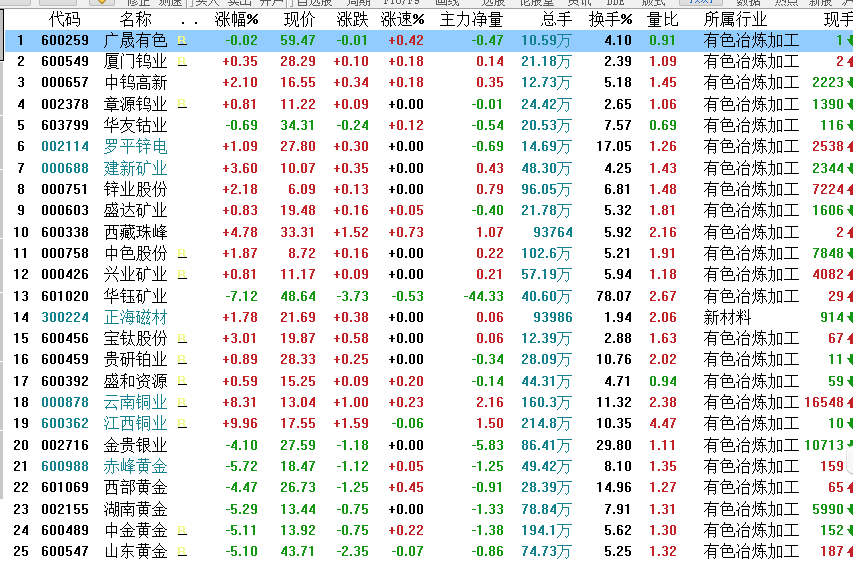Sort by the 代码 column header
The width and height of the screenshot is (853, 561).
[65, 20]
